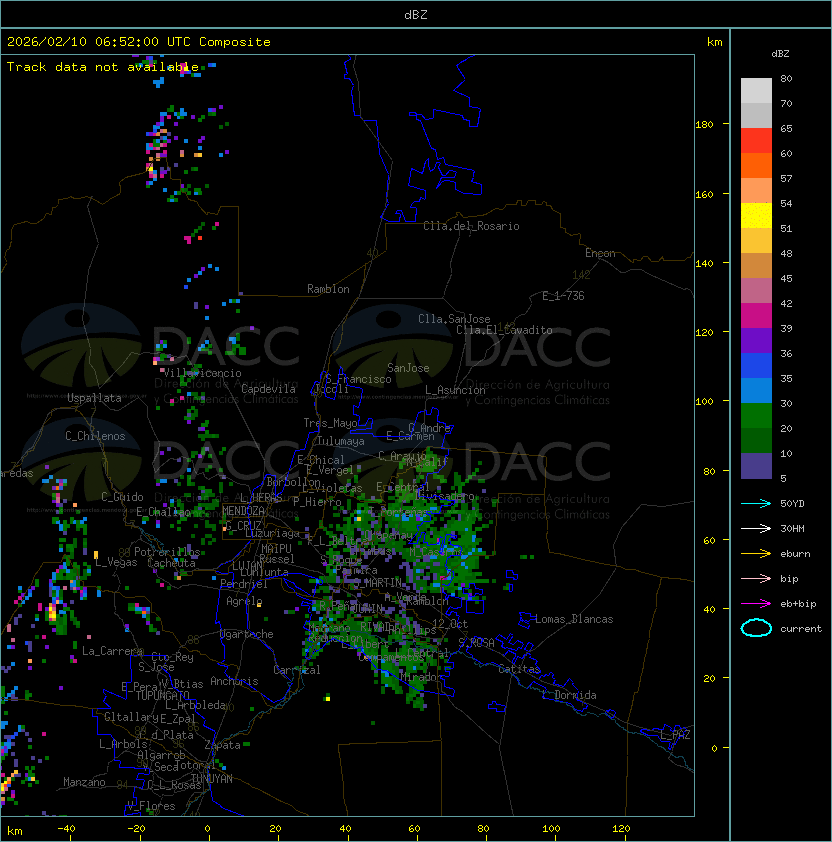Click the Capdevila map label
This screenshot has width=832, height=842.
268,389
